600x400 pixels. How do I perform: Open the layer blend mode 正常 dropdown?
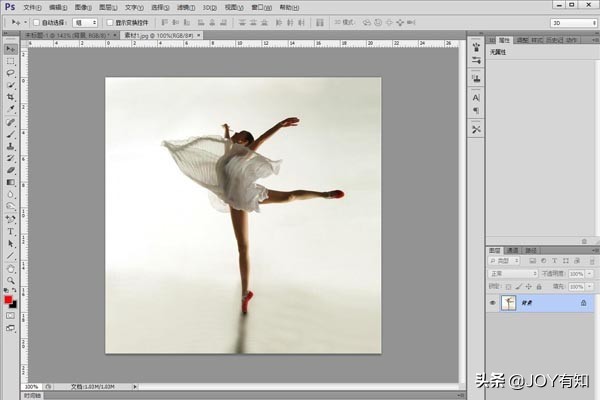click(x=513, y=272)
